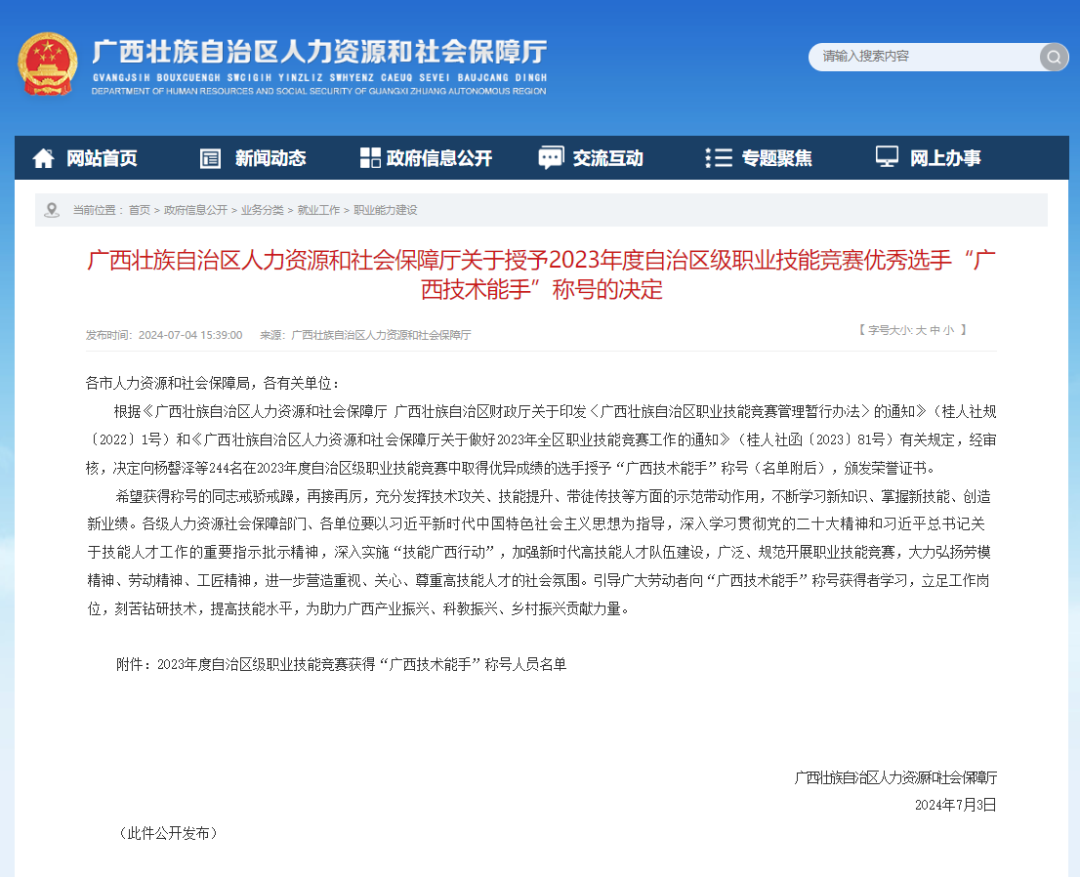Click the 政府信息公开 building-blocks icon
This screenshot has height=877, width=1080.
click(368, 158)
